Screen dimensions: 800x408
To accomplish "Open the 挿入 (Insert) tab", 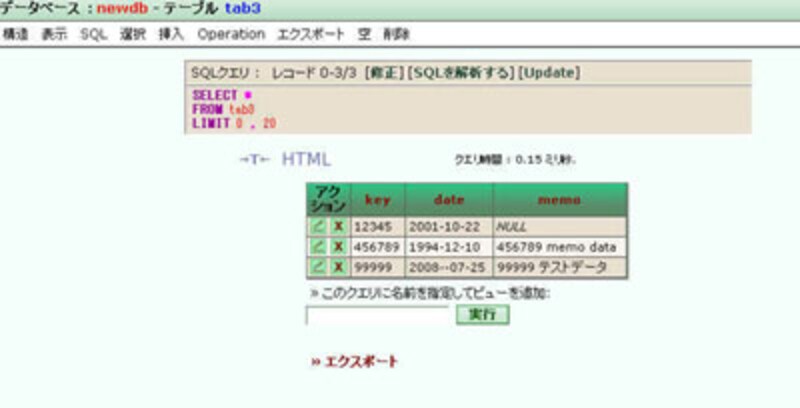I will (171, 34).
